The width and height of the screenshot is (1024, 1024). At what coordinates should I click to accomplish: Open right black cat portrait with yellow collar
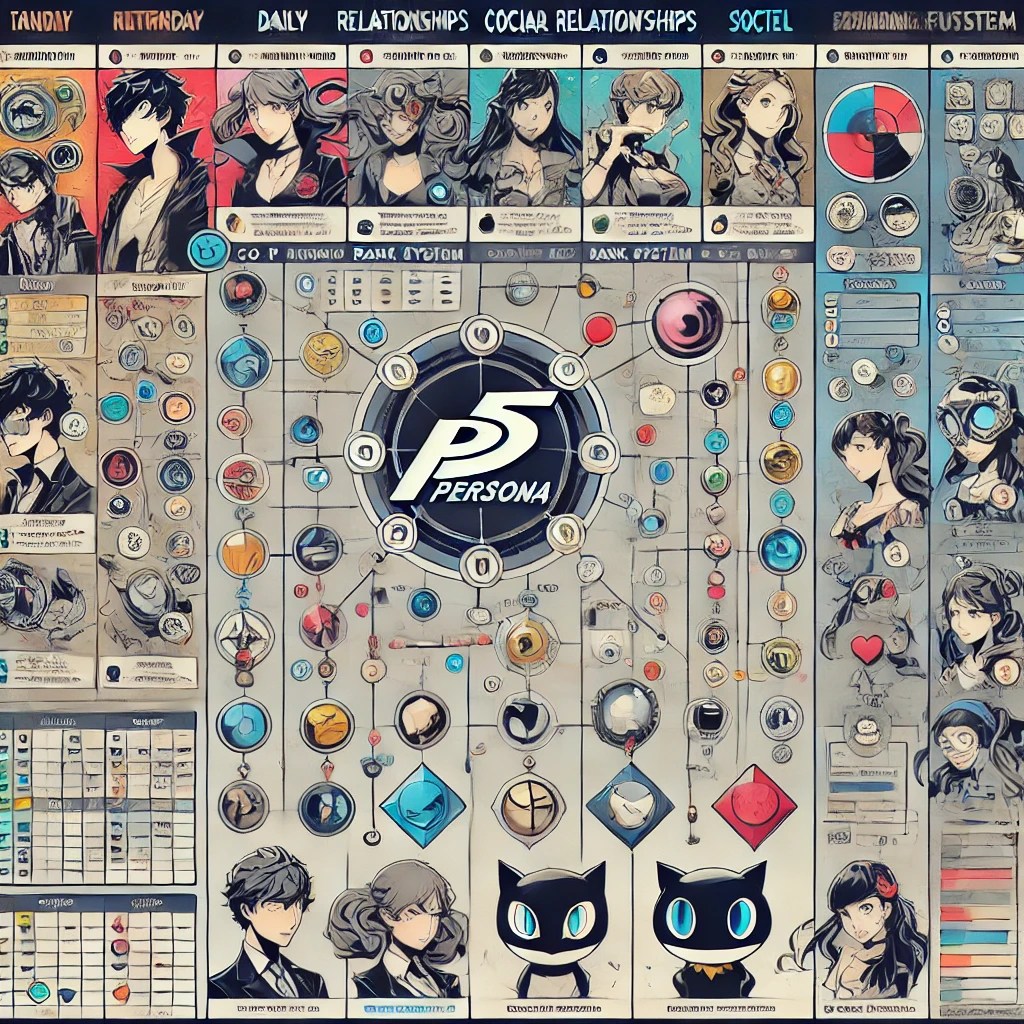(x=711, y=928)
